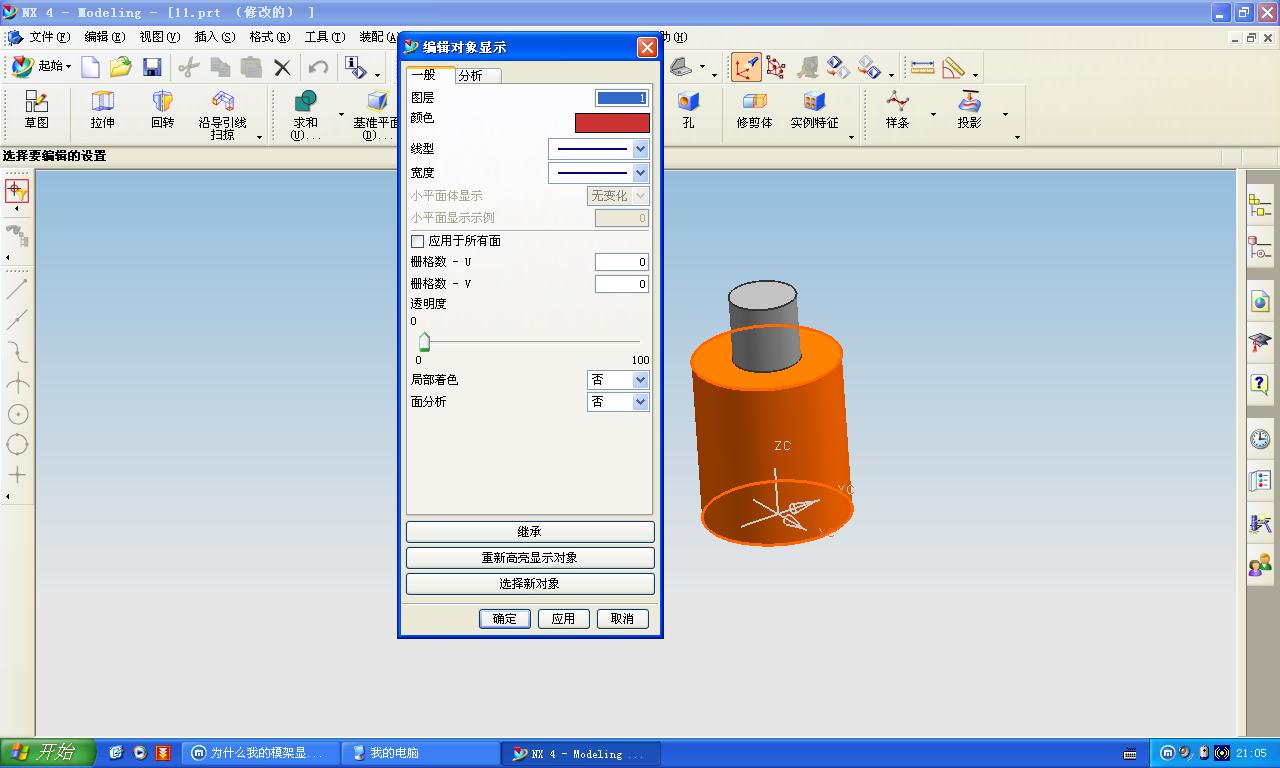Delete selection with the X toolbar icon
1280x768 pixels.
pos(282,67)
